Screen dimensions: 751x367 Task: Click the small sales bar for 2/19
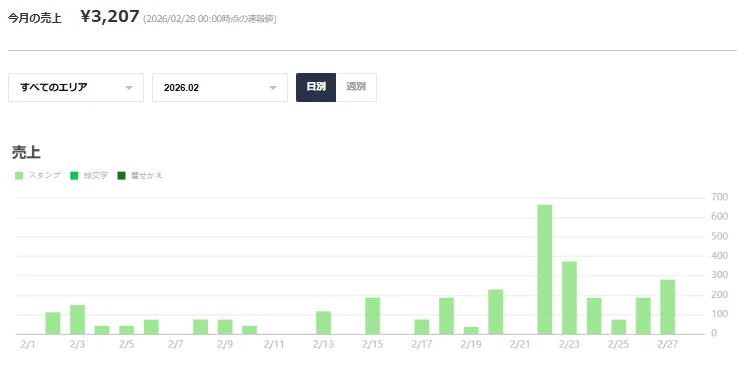(471, 331)
